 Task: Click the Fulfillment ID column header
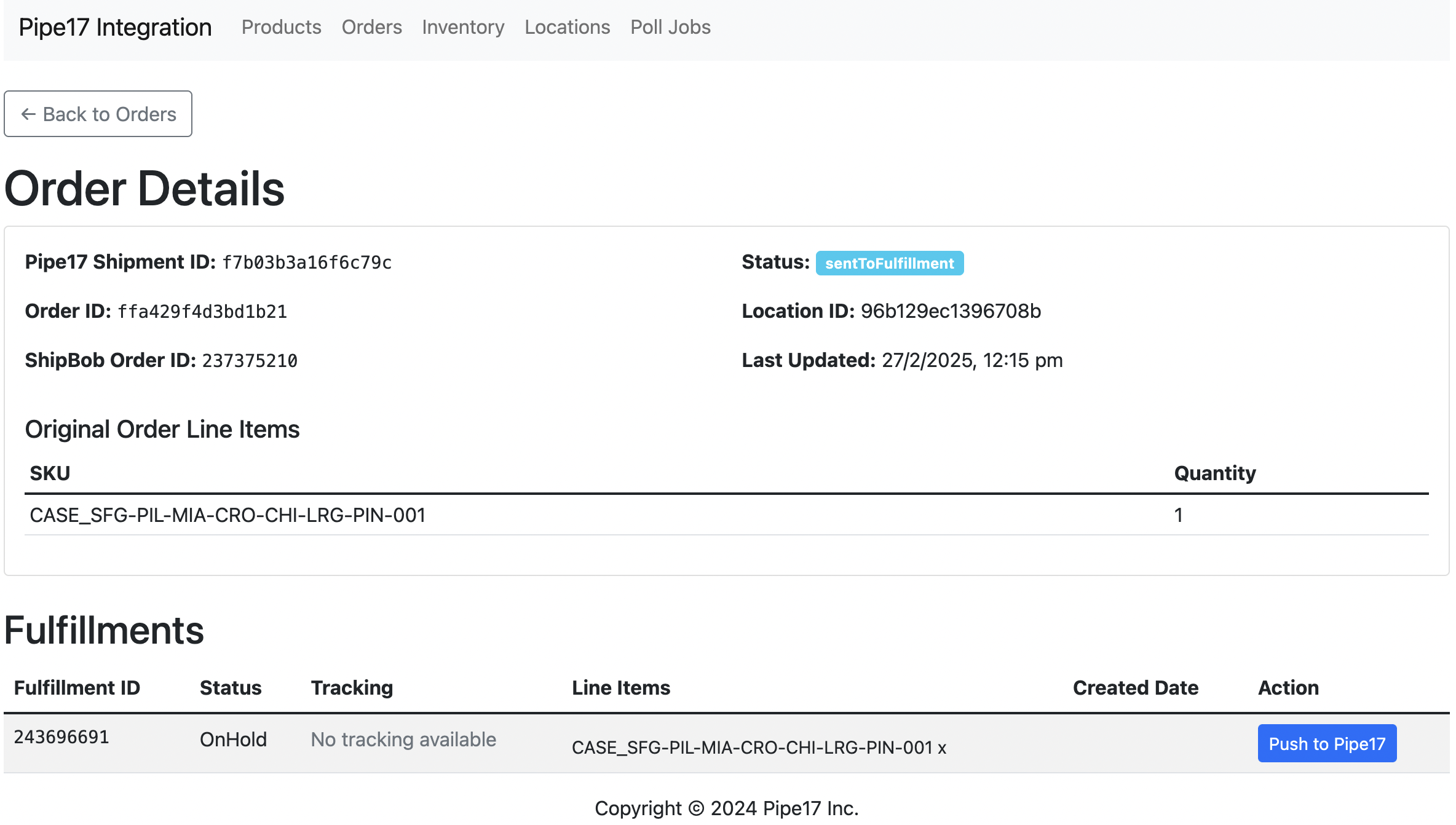77,688
